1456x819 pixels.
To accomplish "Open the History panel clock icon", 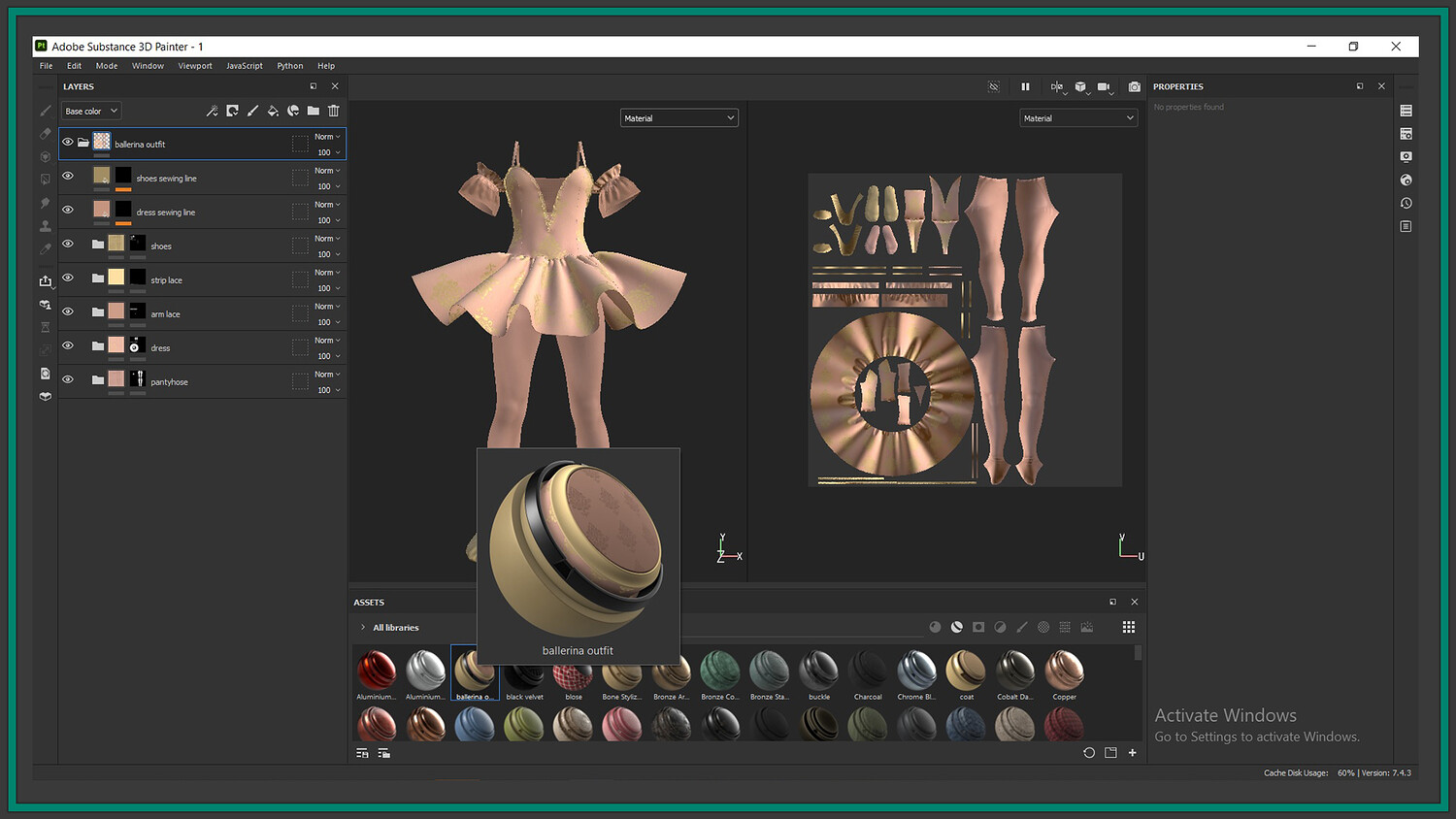I will coord(1406,204).
